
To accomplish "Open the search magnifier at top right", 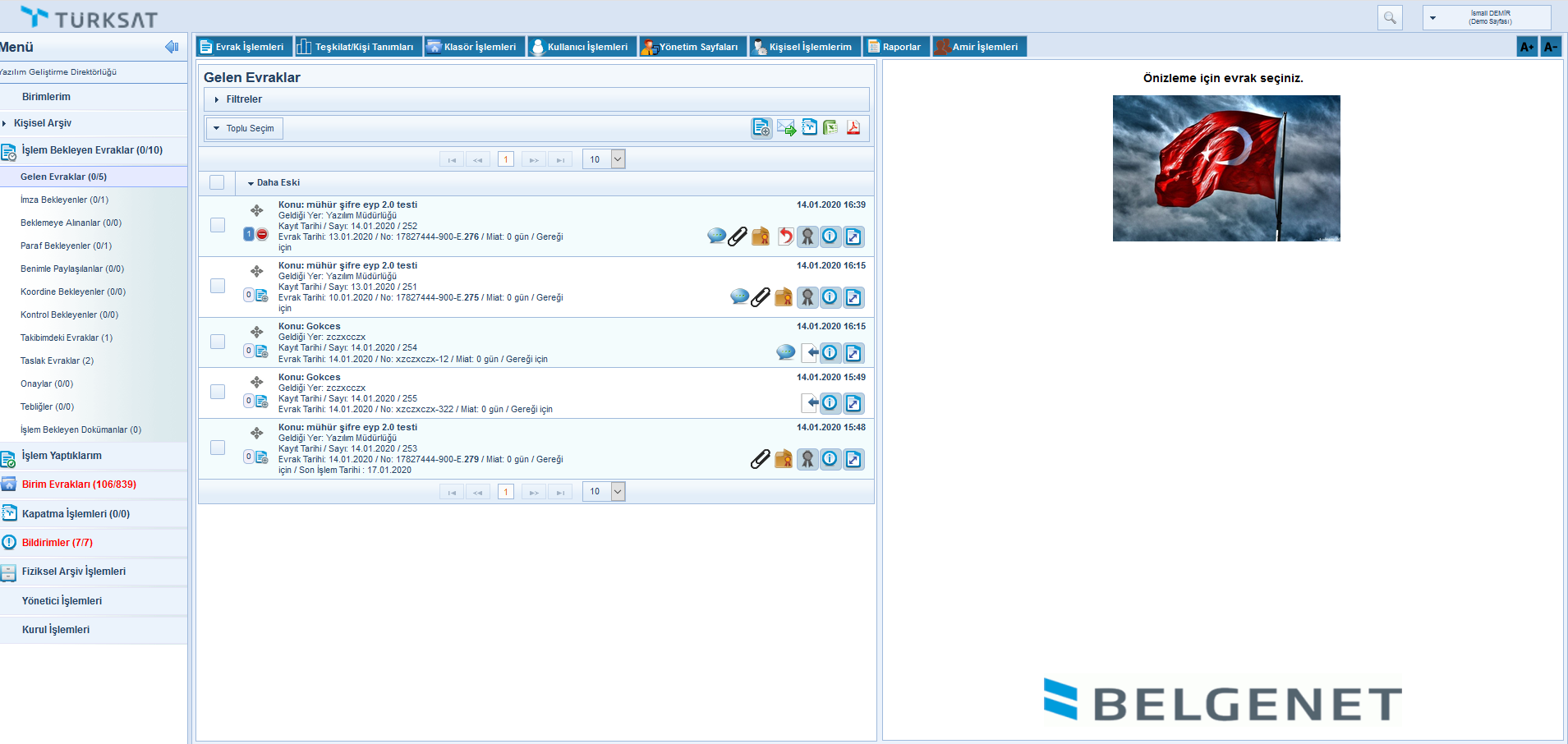I will click(x=1390, y=17).
